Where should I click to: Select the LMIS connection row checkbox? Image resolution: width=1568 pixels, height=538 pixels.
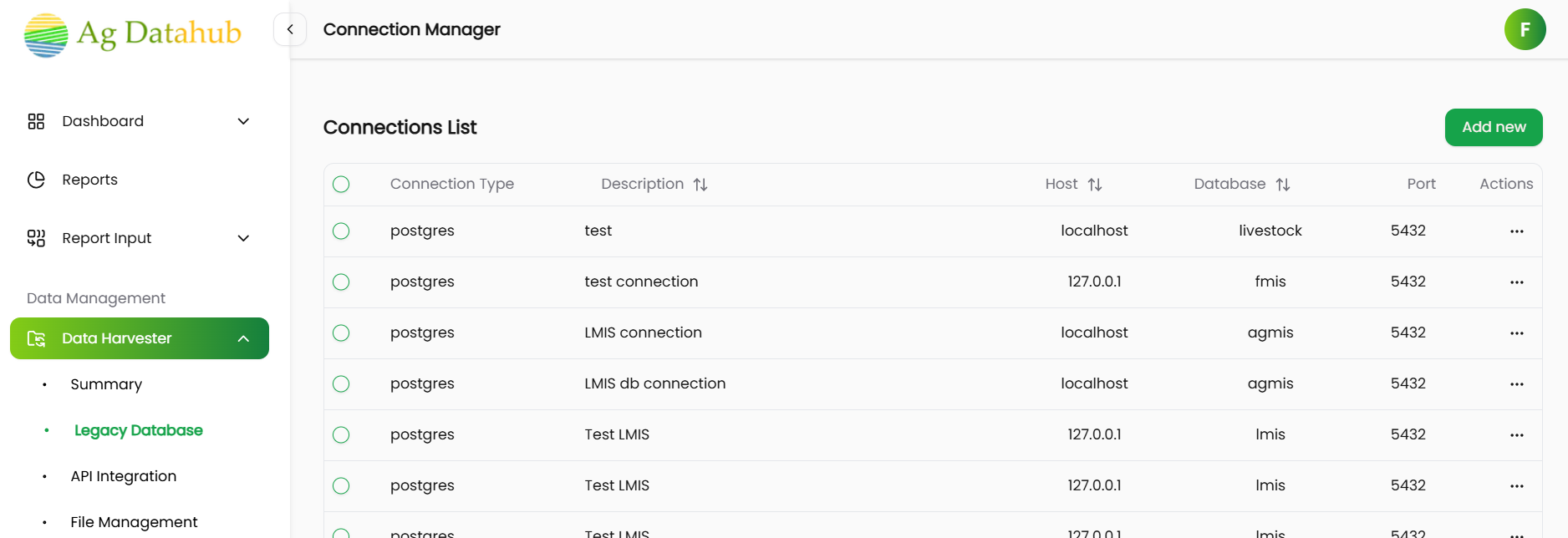click(x=341, y=333)
